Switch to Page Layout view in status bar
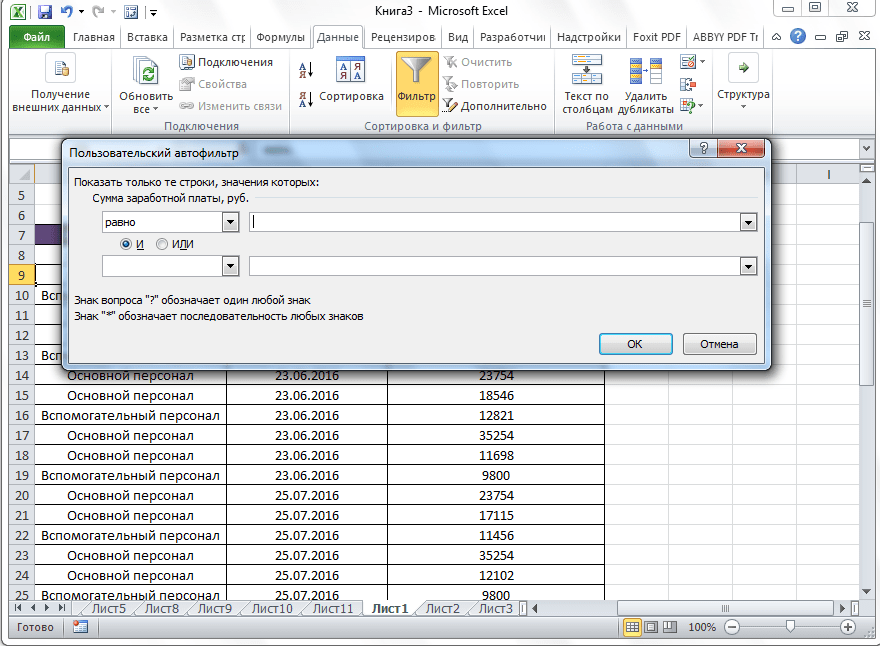Screen dimensions: 880x646 pos(652,627)
